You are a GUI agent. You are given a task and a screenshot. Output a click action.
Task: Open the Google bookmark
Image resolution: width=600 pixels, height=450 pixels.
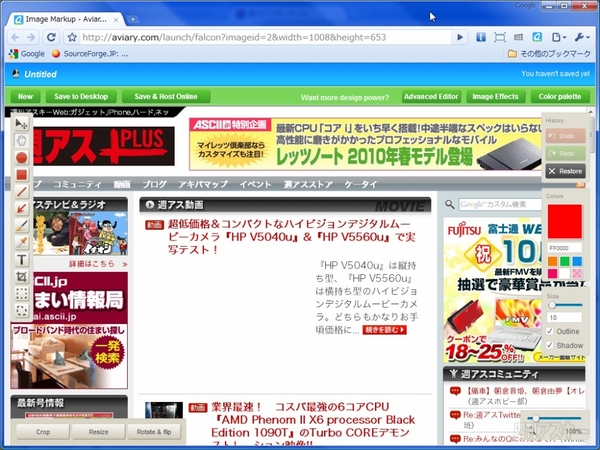(x=26, y=54)
